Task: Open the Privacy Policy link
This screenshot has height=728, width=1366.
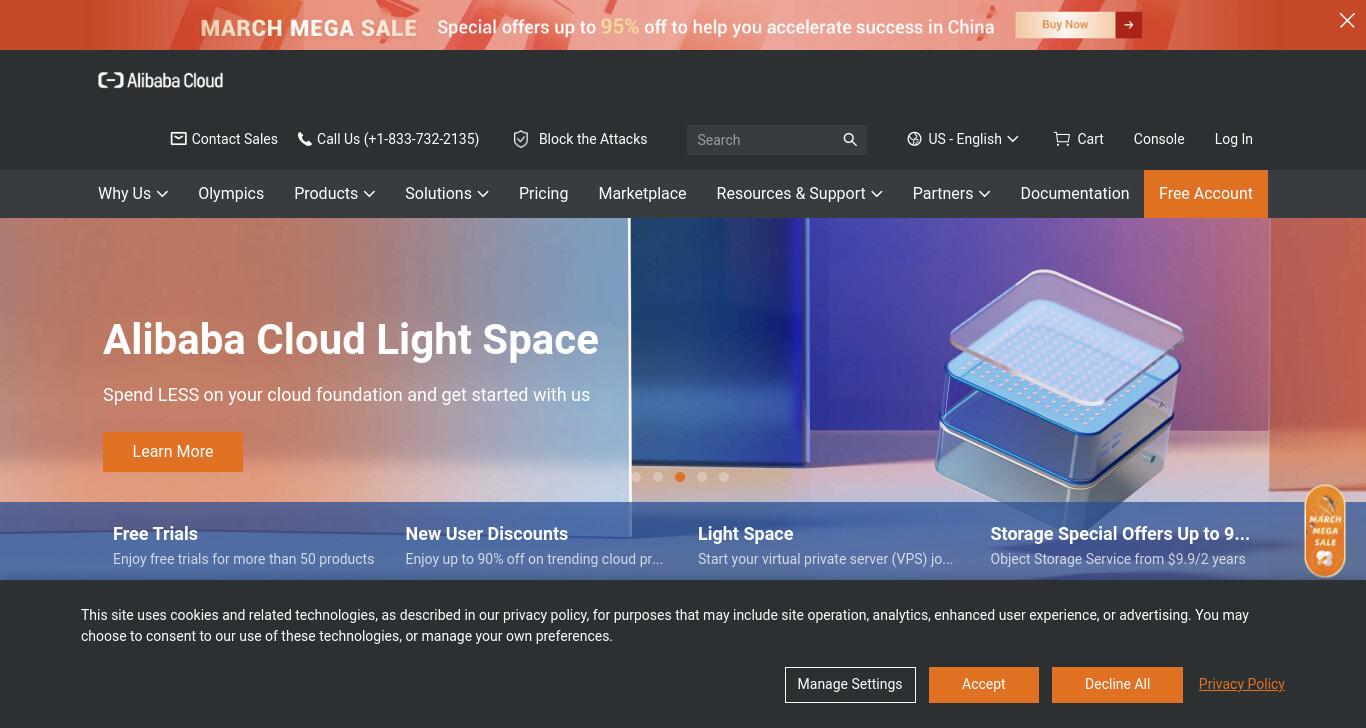Action: coord(1242,684)
